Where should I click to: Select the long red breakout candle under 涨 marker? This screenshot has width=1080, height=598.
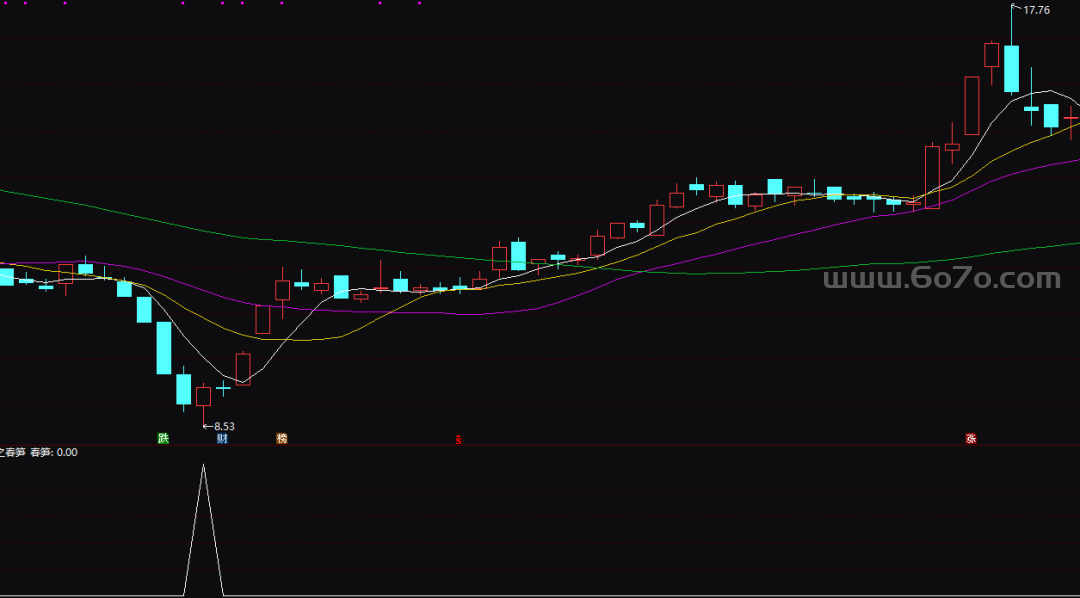tap(932, 177)
